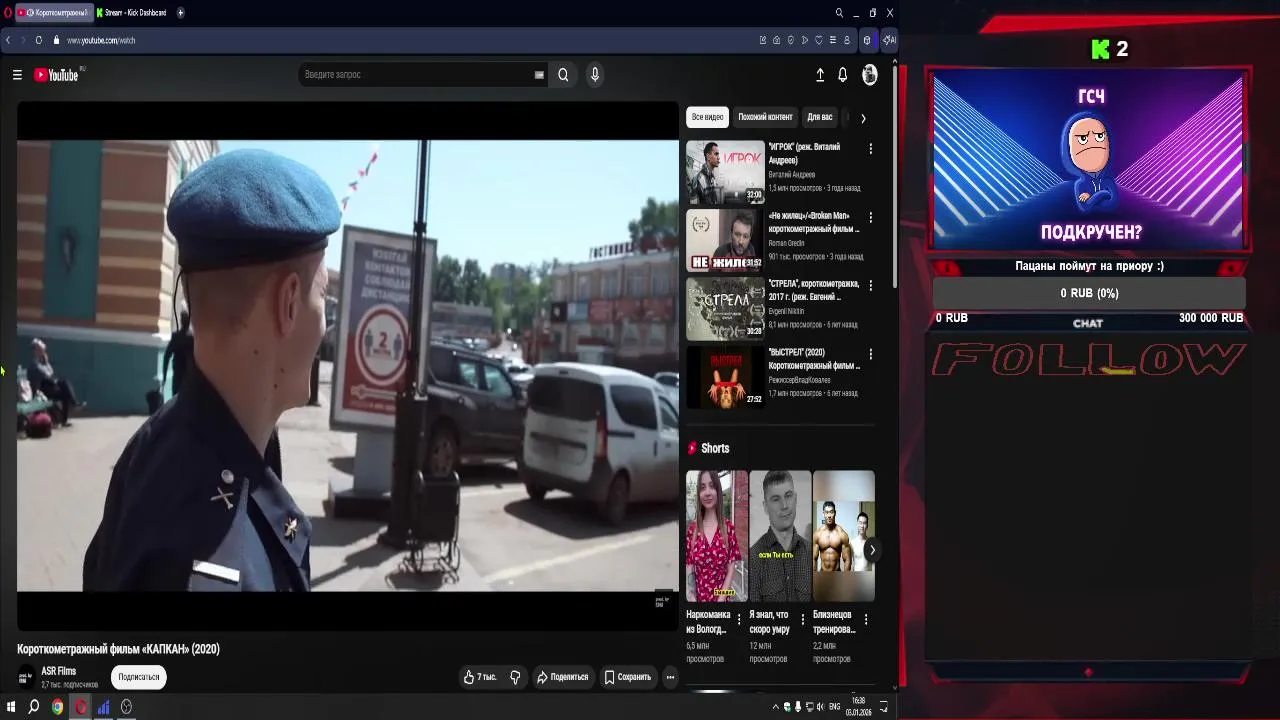Open options for "Близнецов тренирова..." short
Screen dimensions: 1280x720
pos(866,620)
